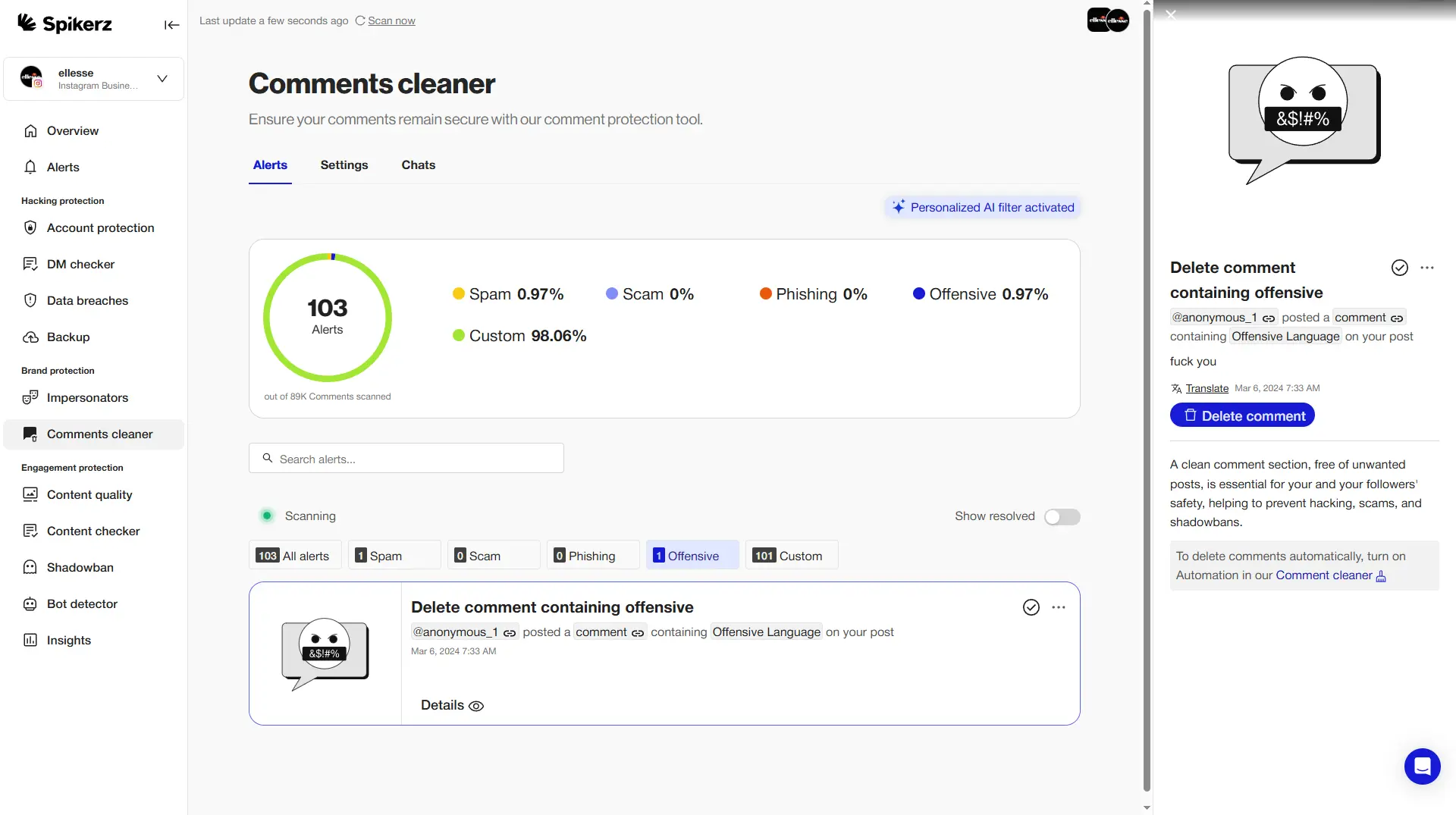Collapse the left sidebar
1456x815 pixels.
click(171, 25)
